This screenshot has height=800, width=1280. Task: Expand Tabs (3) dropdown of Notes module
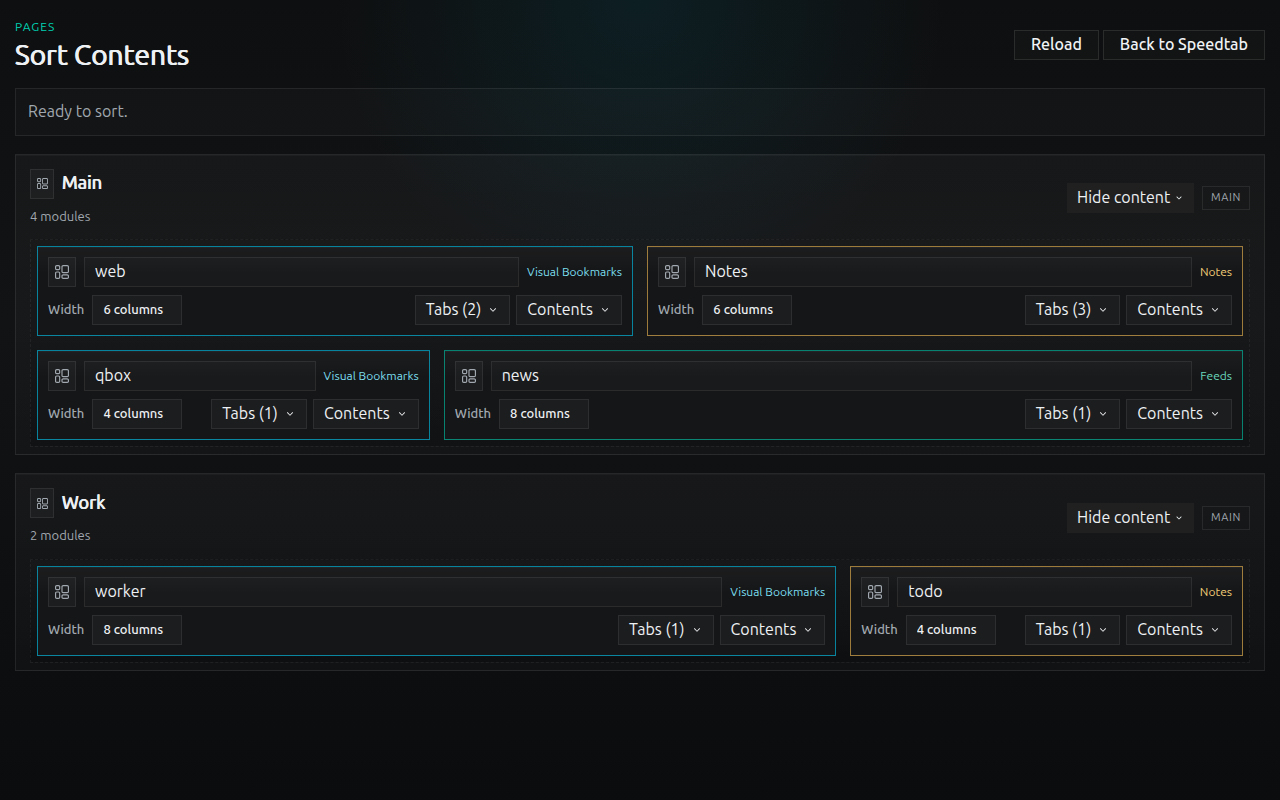(x=1072, y=310)
